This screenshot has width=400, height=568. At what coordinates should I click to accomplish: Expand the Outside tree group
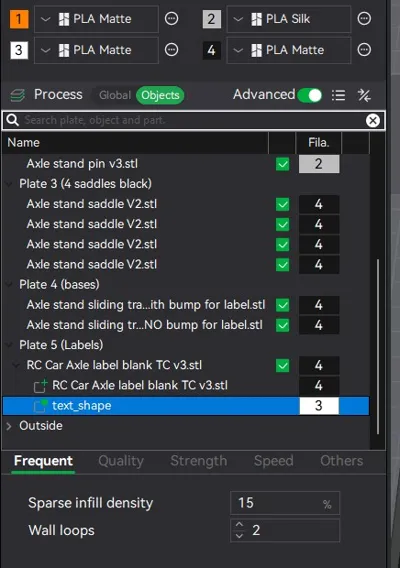click(x=9, y=426)
